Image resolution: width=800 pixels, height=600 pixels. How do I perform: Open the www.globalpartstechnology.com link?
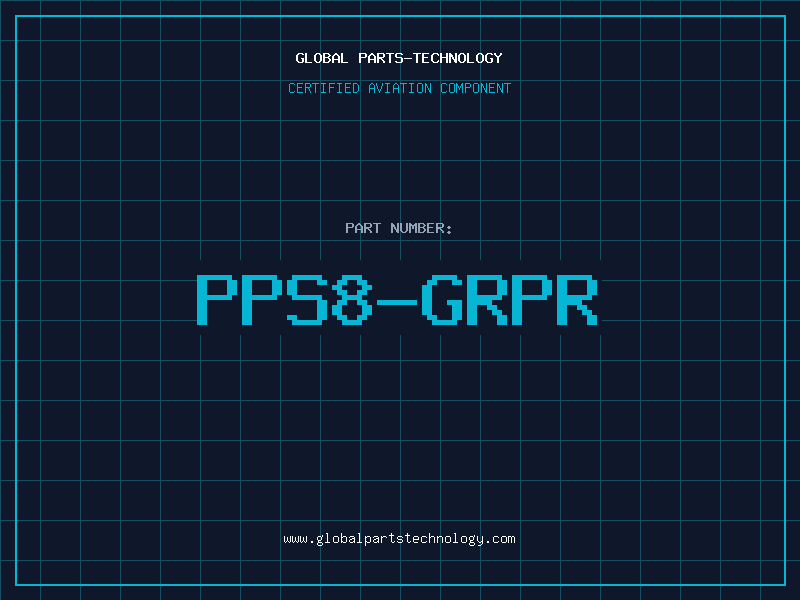click(399, 539)
